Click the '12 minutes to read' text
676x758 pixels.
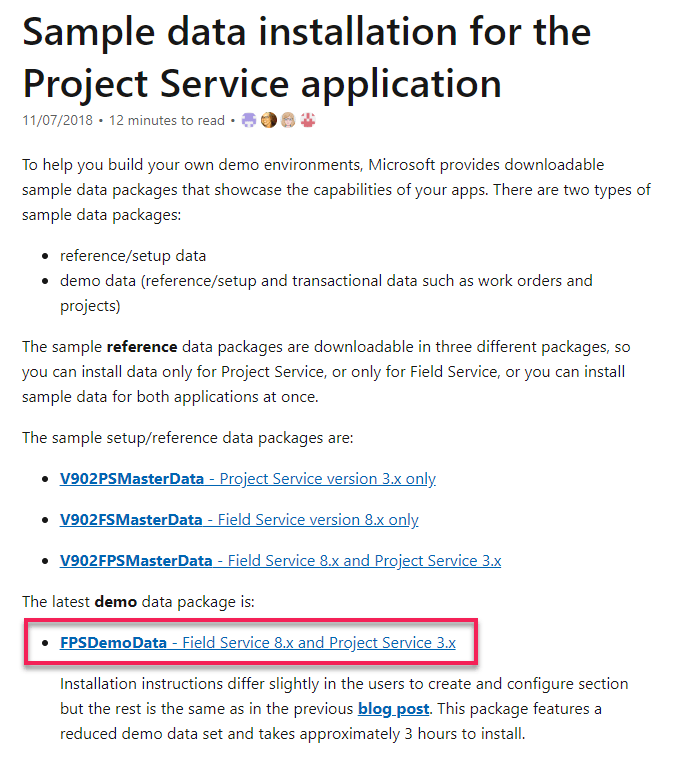pos(167,121)
